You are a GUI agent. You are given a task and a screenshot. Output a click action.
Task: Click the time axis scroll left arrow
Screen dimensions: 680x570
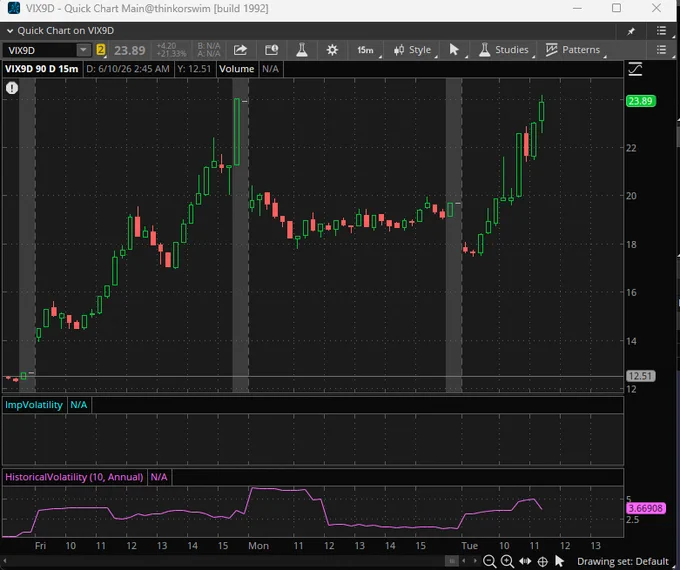pos(464,561)
